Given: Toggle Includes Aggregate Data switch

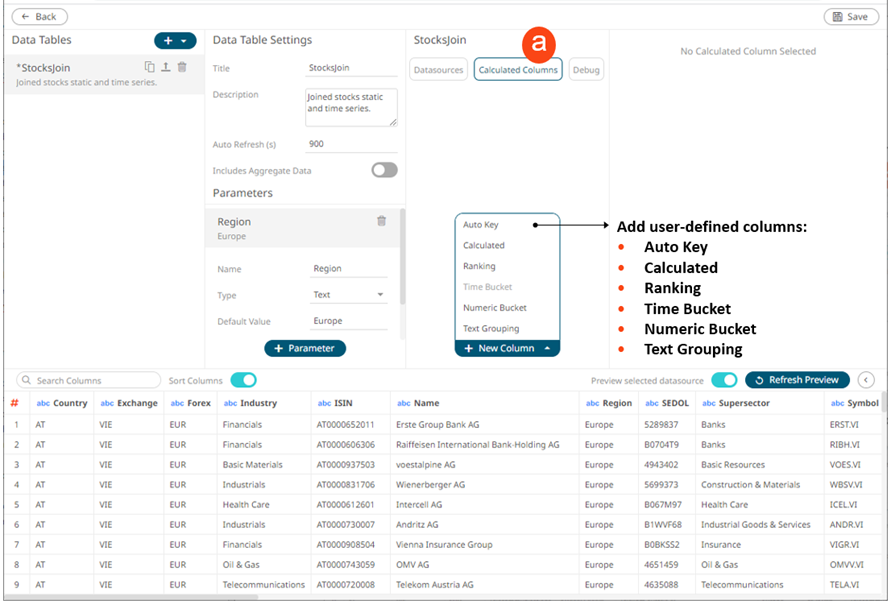Looking at the screenshot, I should pos(385,170).
